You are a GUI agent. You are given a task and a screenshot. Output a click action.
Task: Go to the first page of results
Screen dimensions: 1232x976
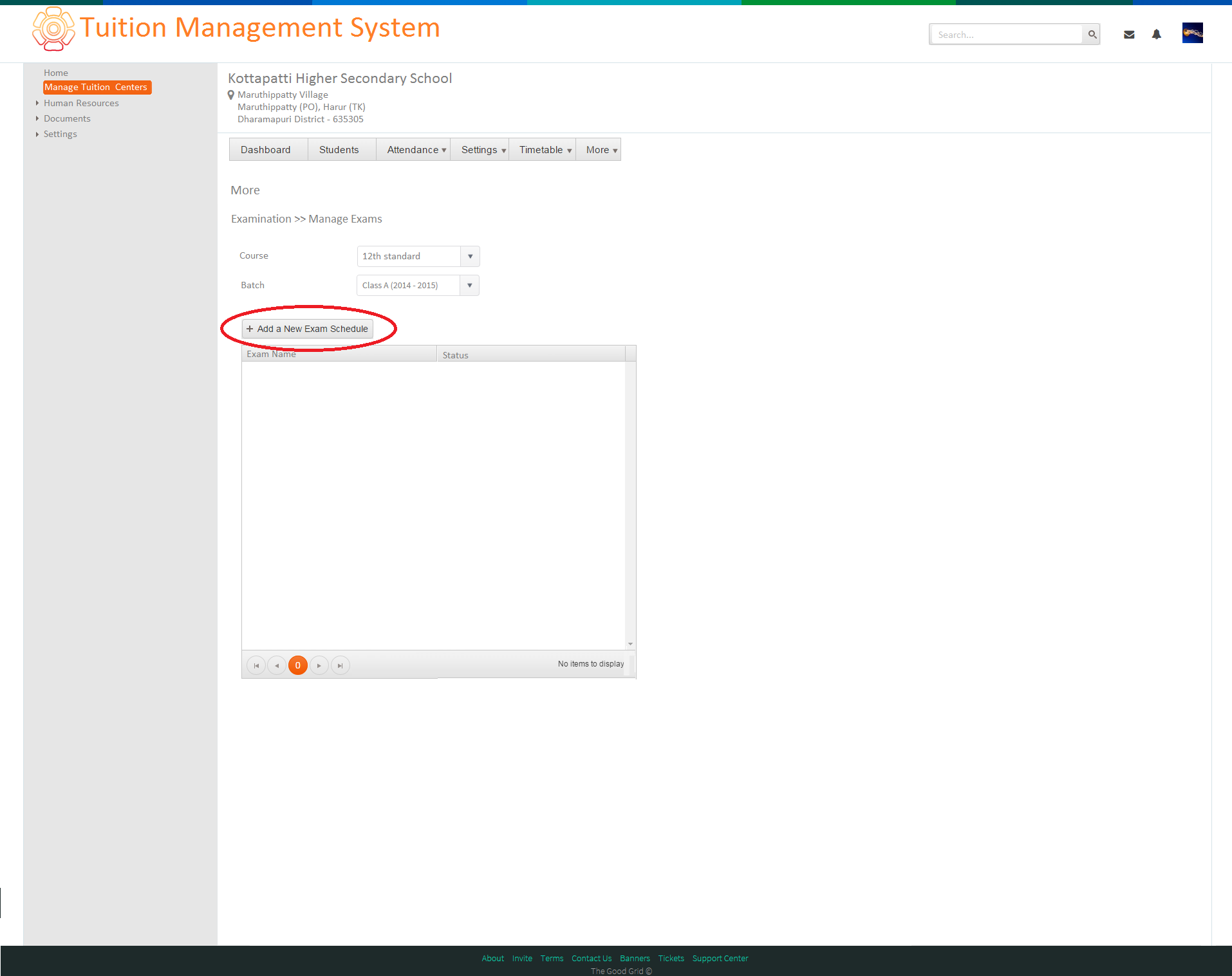(x=256, y=665)
